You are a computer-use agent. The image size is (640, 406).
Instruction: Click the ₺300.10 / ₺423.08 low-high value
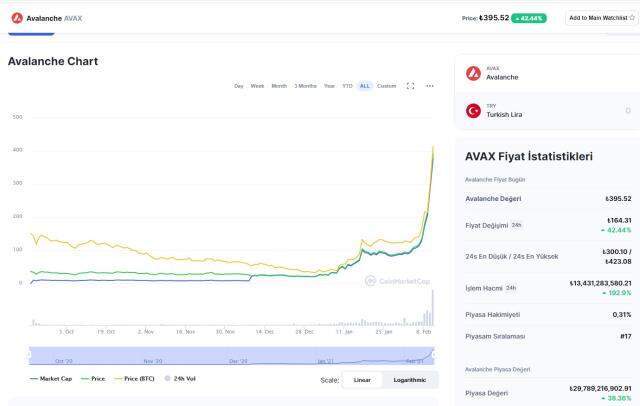pyautogui.click(x=617, y=256)
